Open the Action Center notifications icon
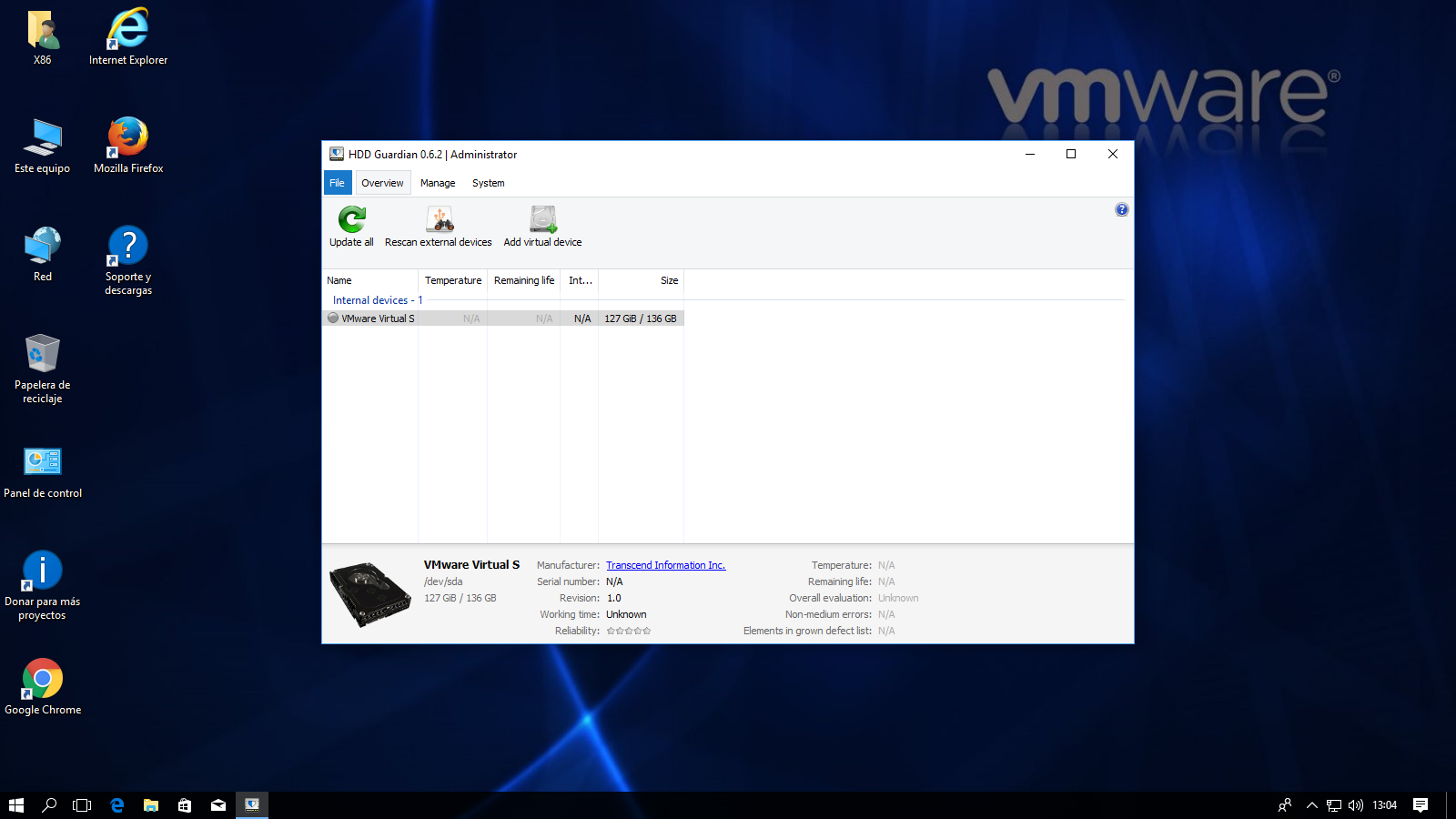 click(1421, 804)
